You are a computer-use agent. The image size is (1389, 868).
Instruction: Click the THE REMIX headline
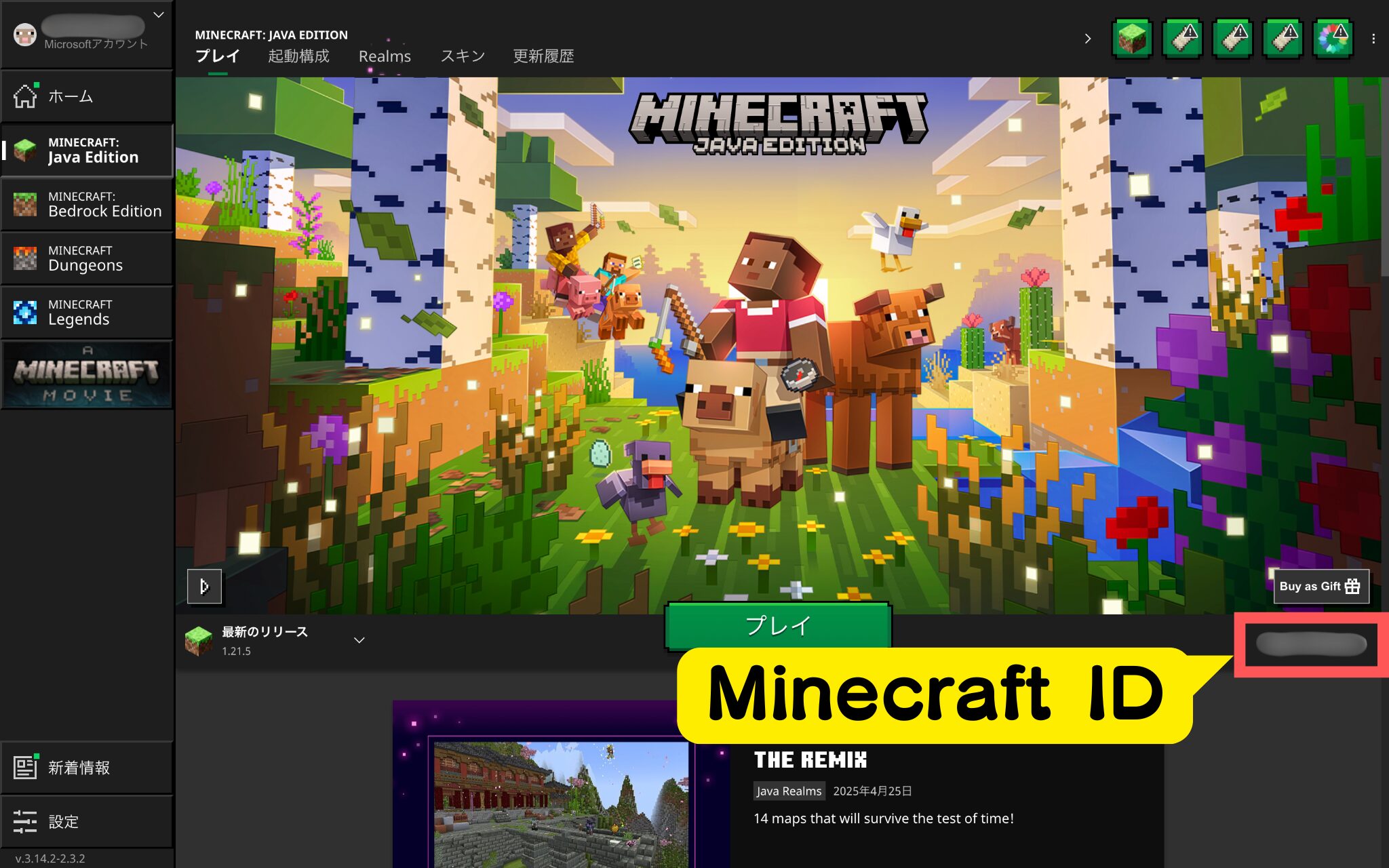pyautogui.click(x=810, y=760)
